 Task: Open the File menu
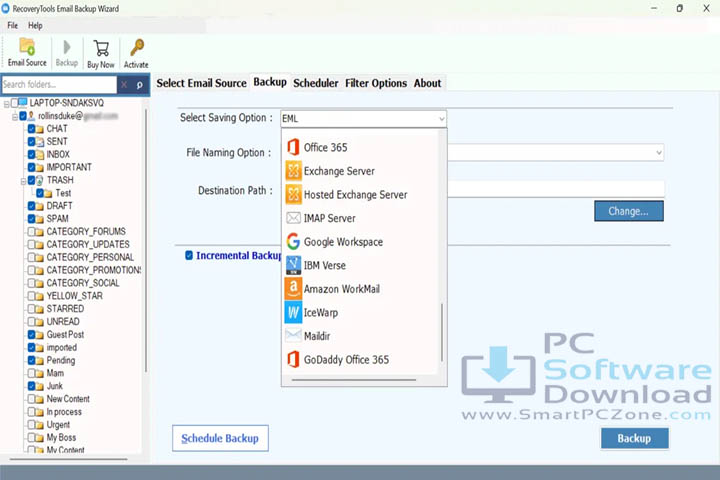(12, 25)
